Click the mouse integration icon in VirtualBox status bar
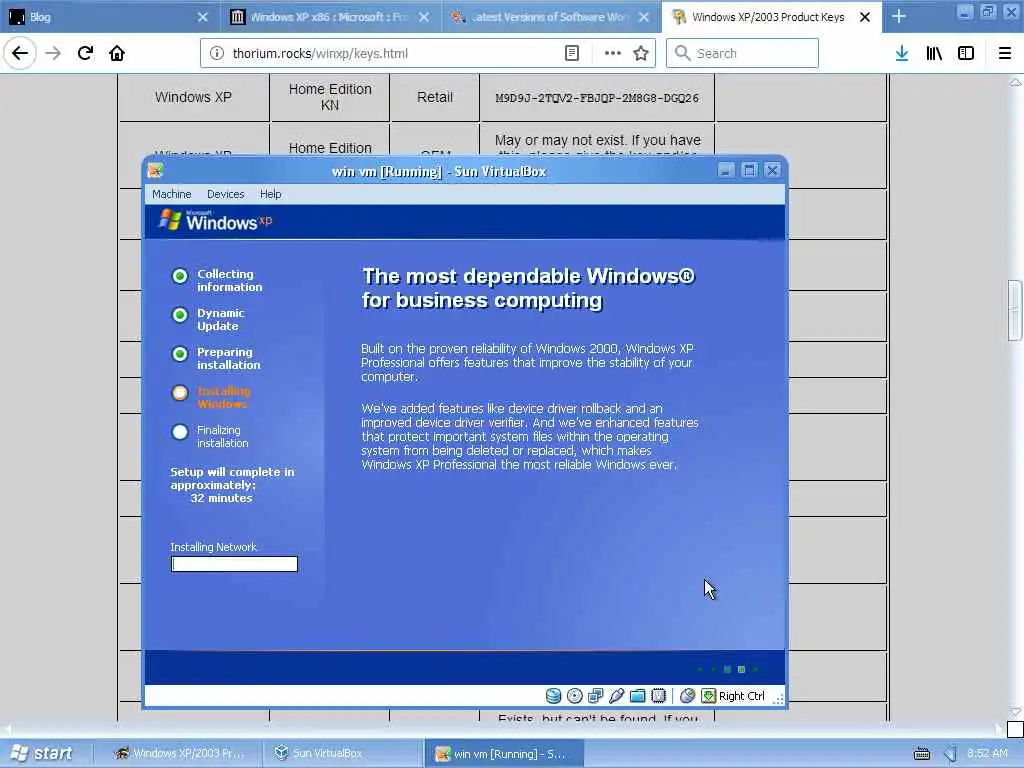 pyautogui.click(x=687, y=696)
